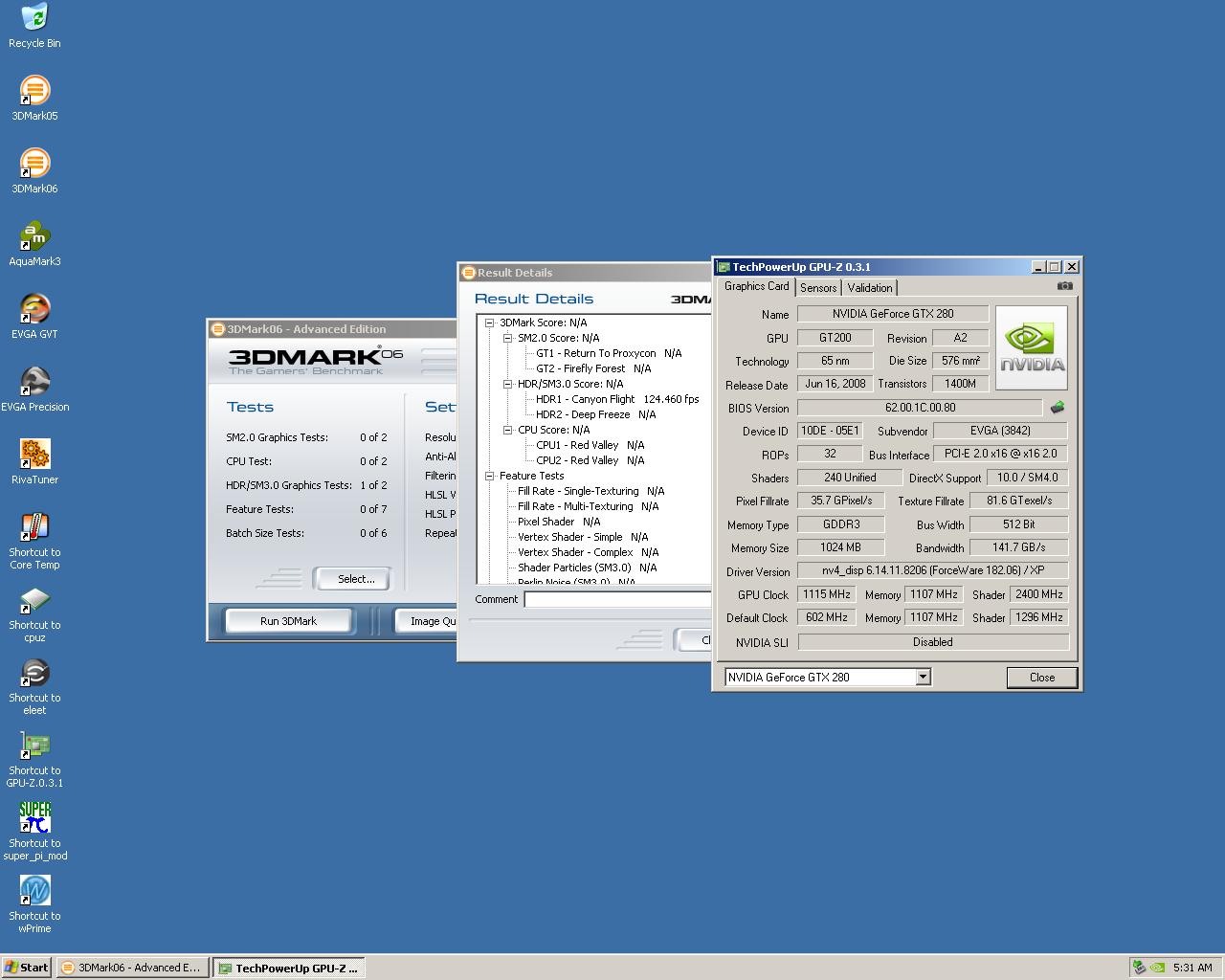The image size is (1225, 980).
Task: Click the NVIDIA logo in GPU-Z
Action: tap(1032, 347)
